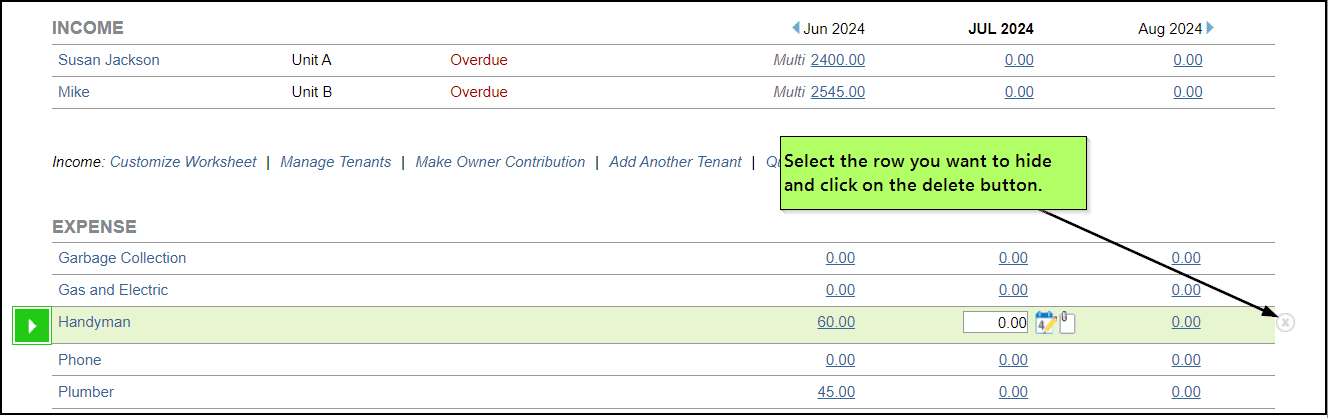Click Make Owner Contribution link

tap(500, 162)
